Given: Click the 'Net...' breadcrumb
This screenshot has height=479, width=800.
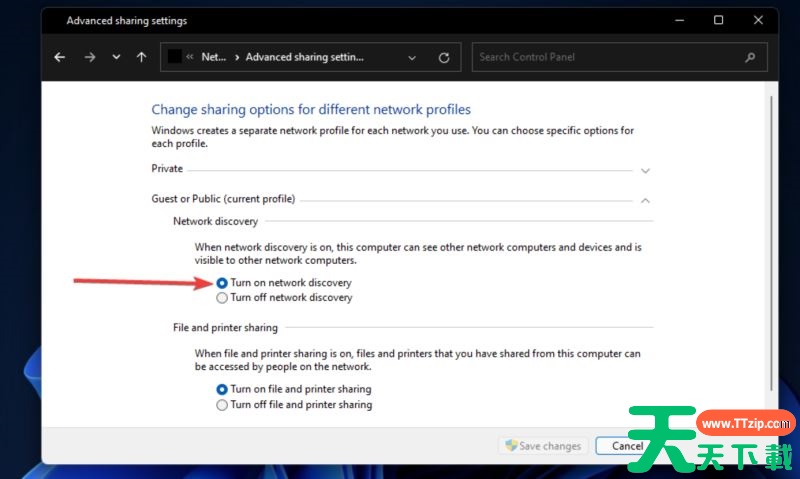Looking at the screenshot, I should (213, 57).
